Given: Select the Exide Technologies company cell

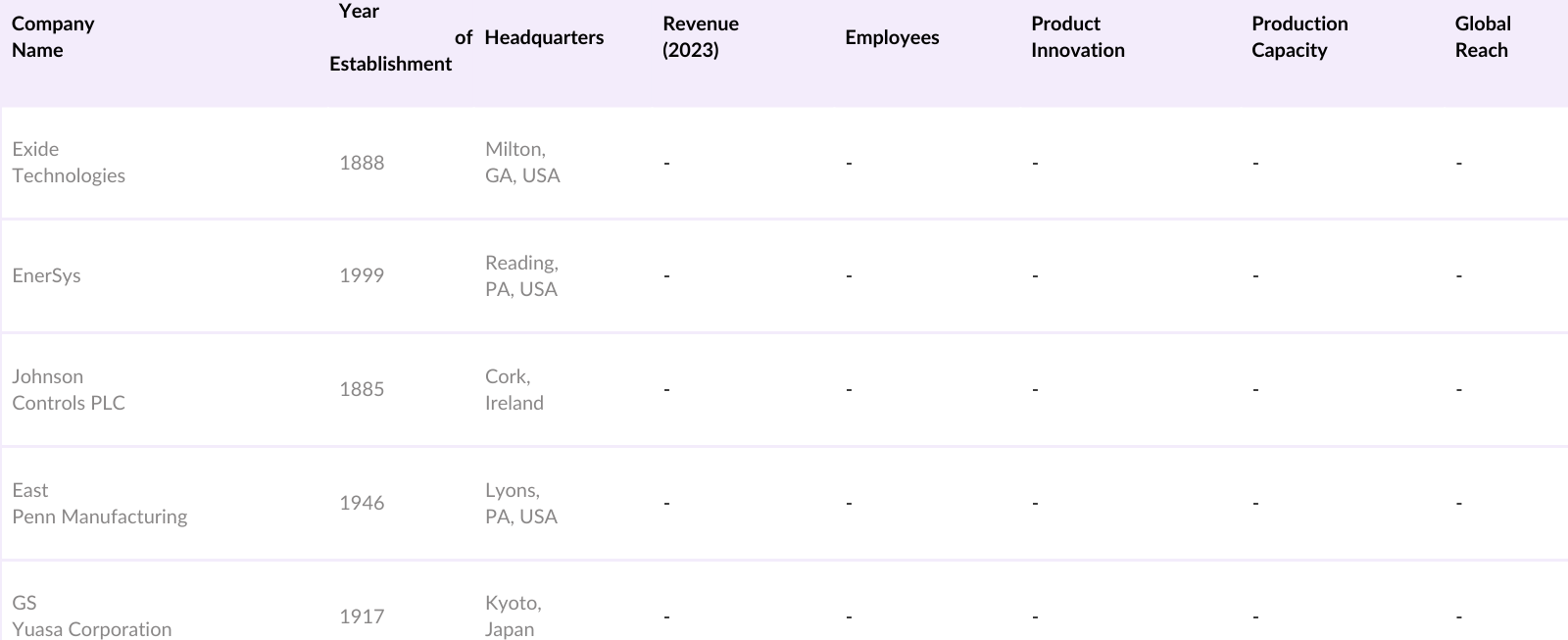Looking at the screenshot, I should point(69,163).
